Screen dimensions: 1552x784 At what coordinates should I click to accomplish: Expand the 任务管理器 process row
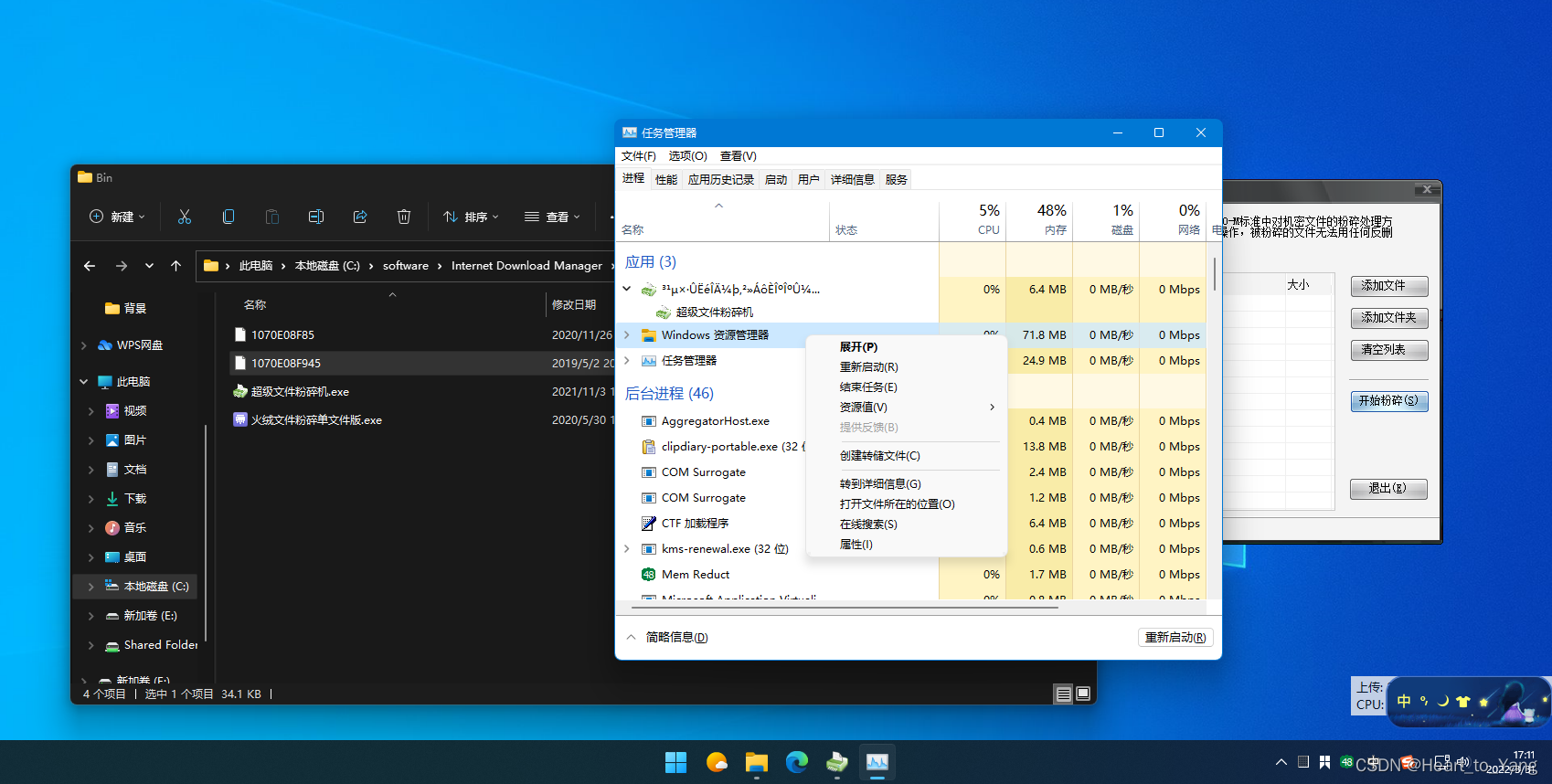click(x=627, y=361)
